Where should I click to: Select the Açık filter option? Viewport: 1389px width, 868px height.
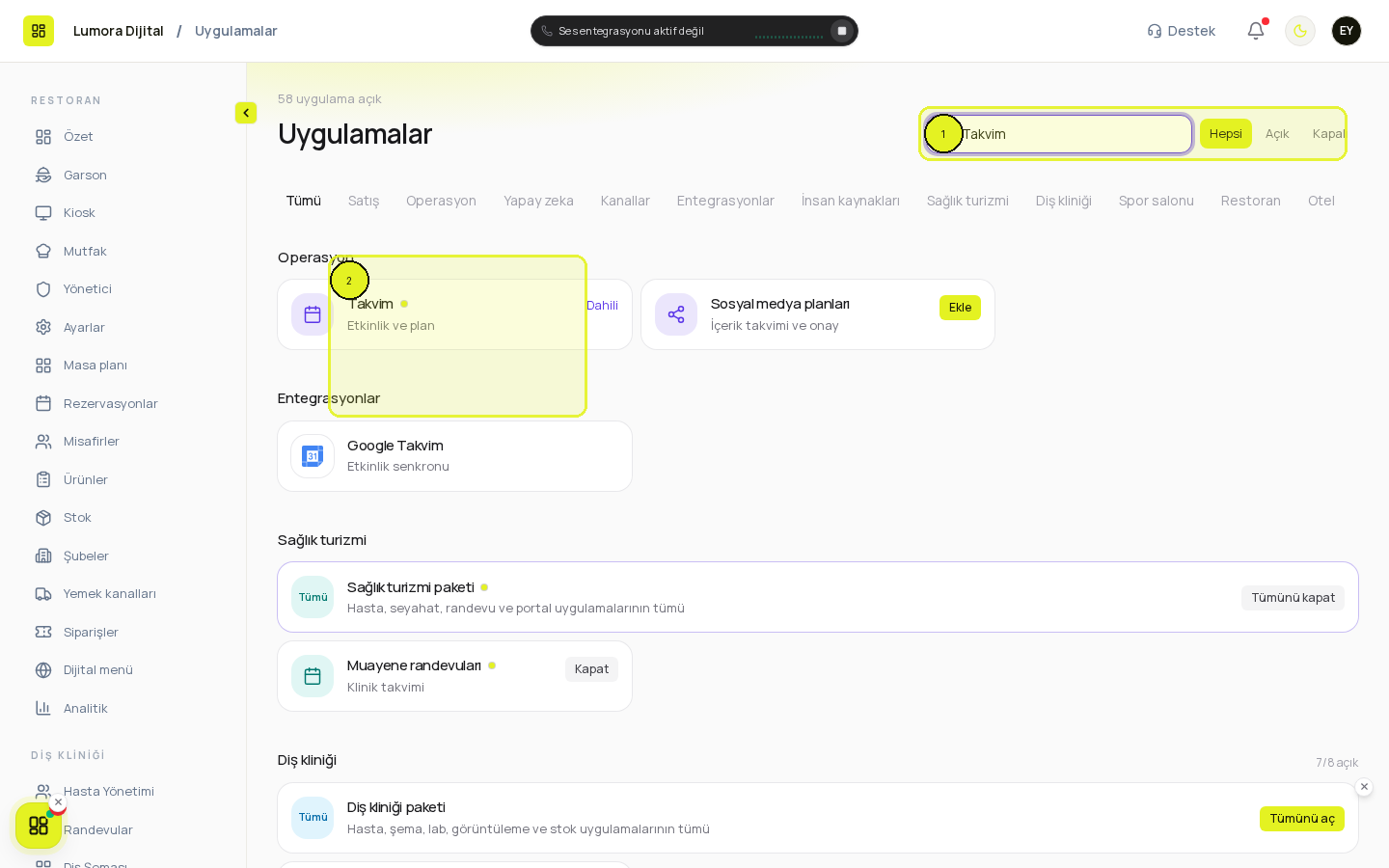(x=1277, y=134)
